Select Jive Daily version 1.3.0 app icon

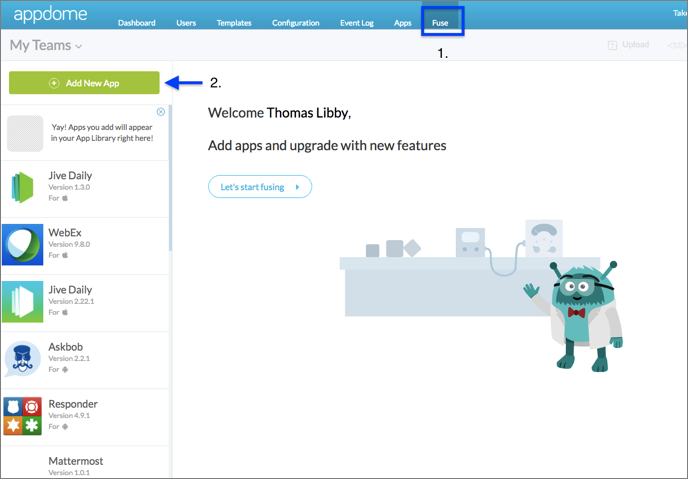point(22,188)
